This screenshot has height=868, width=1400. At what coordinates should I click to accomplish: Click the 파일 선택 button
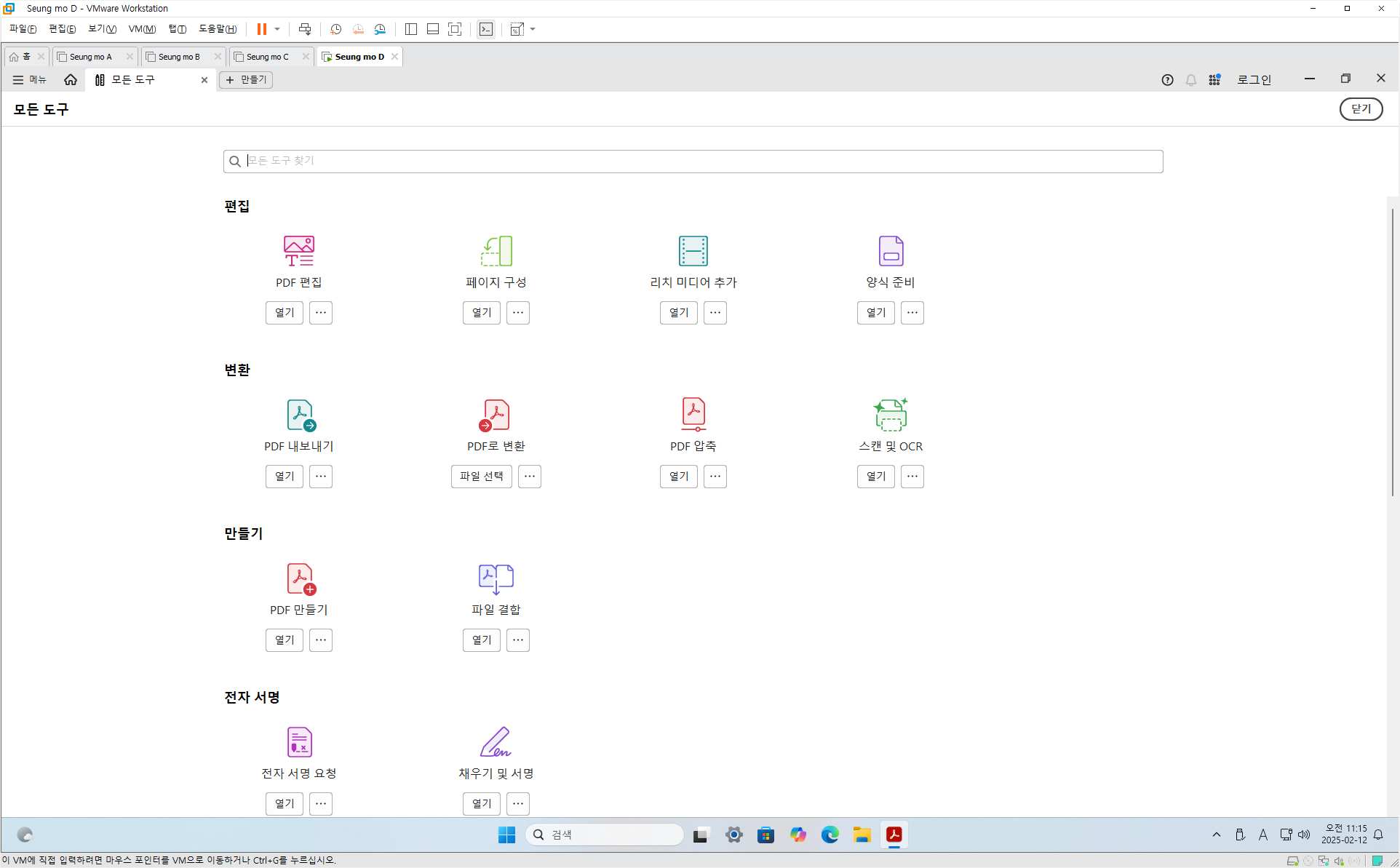point(481,477)
